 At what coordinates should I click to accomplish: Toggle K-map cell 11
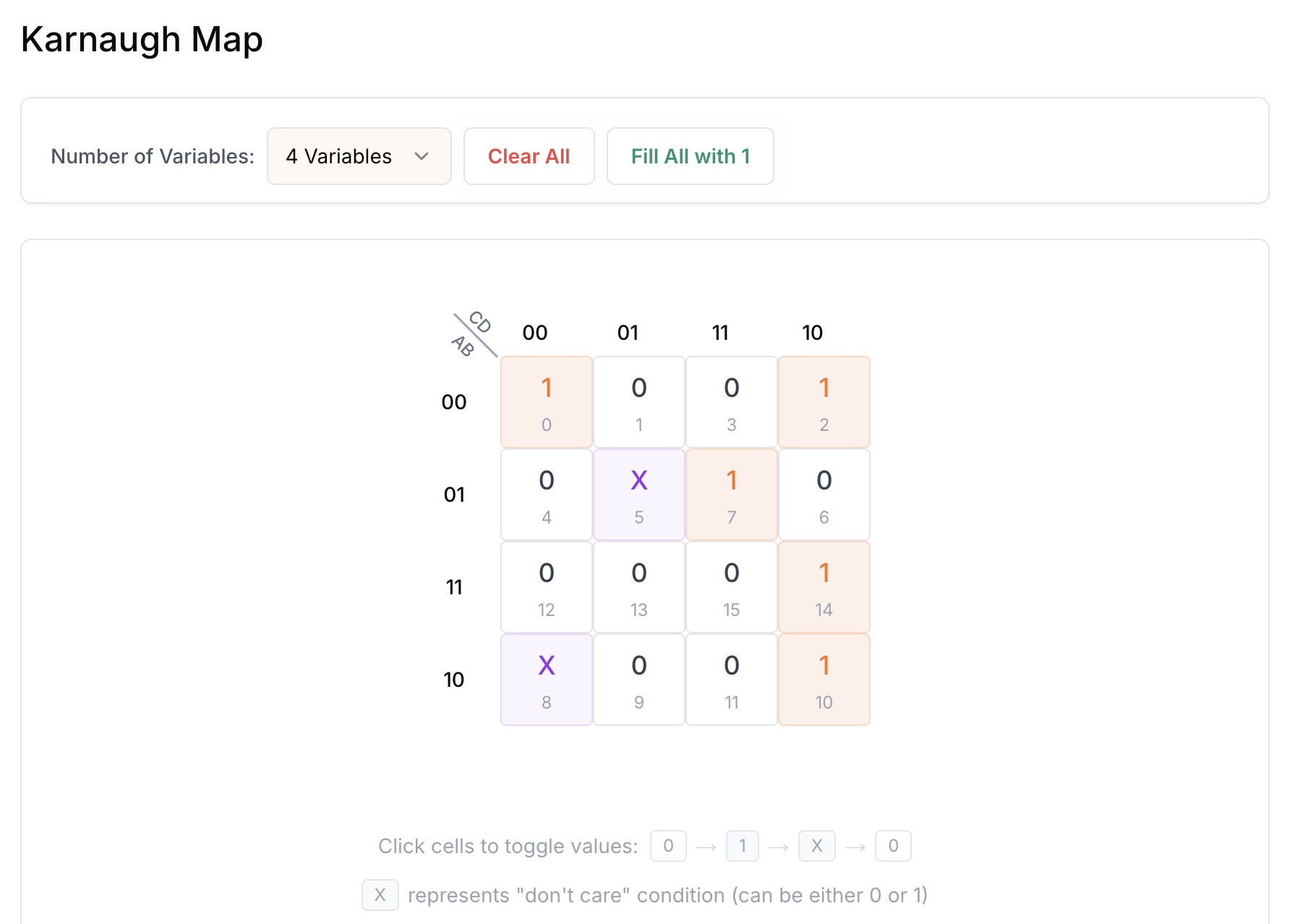tap(731, 680)
